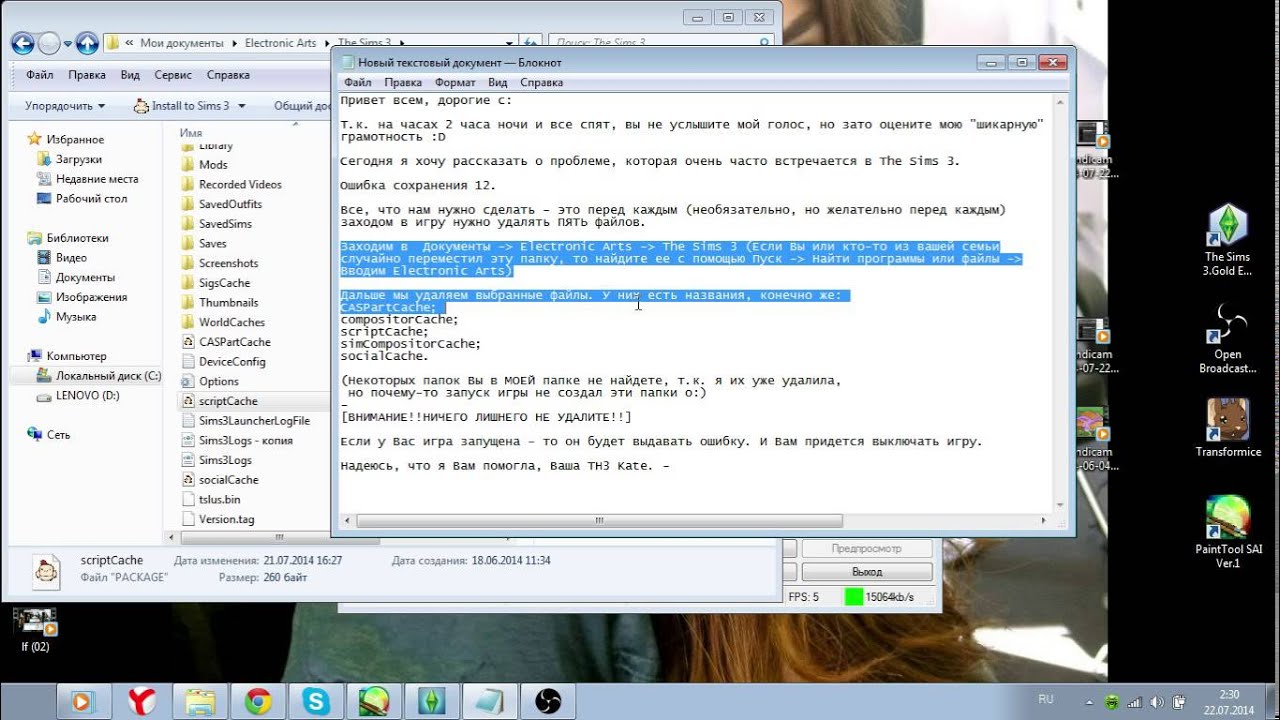Select Избранное in navigation pane
Image resolution: width=1280 pixels, height=720 pixels.
[75, 139]
